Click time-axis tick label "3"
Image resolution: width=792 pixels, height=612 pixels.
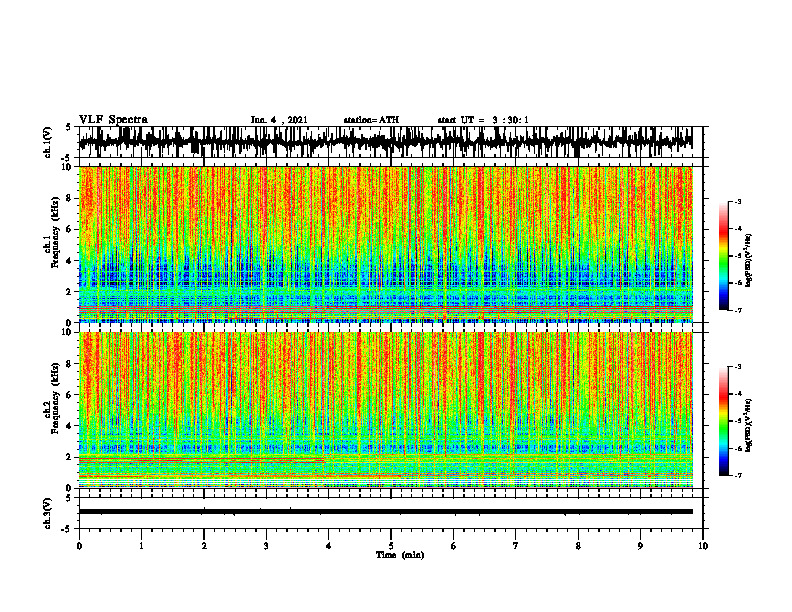tap(266, 546)
